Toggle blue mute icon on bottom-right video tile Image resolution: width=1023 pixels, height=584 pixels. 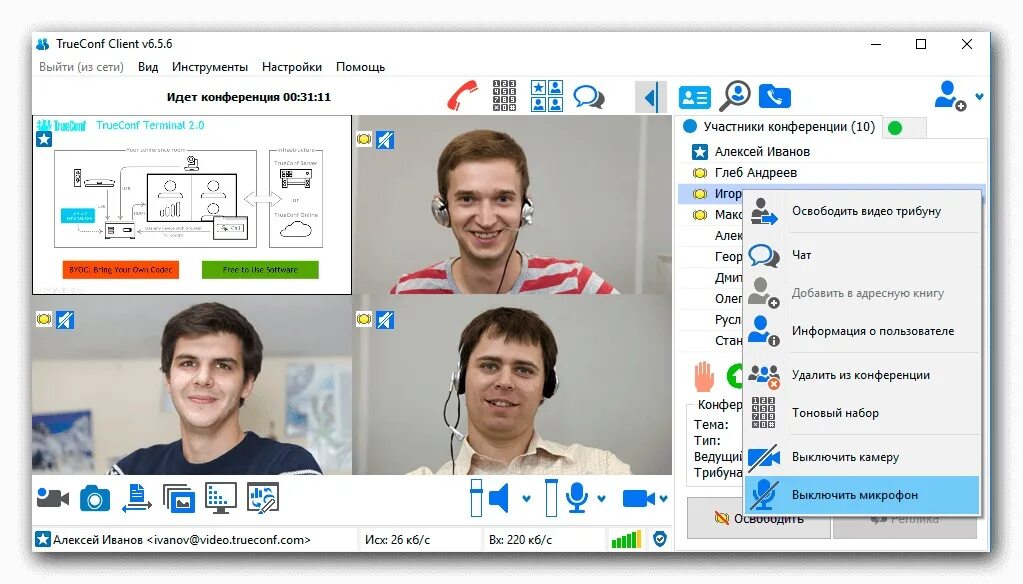click(x=385, y=320)
